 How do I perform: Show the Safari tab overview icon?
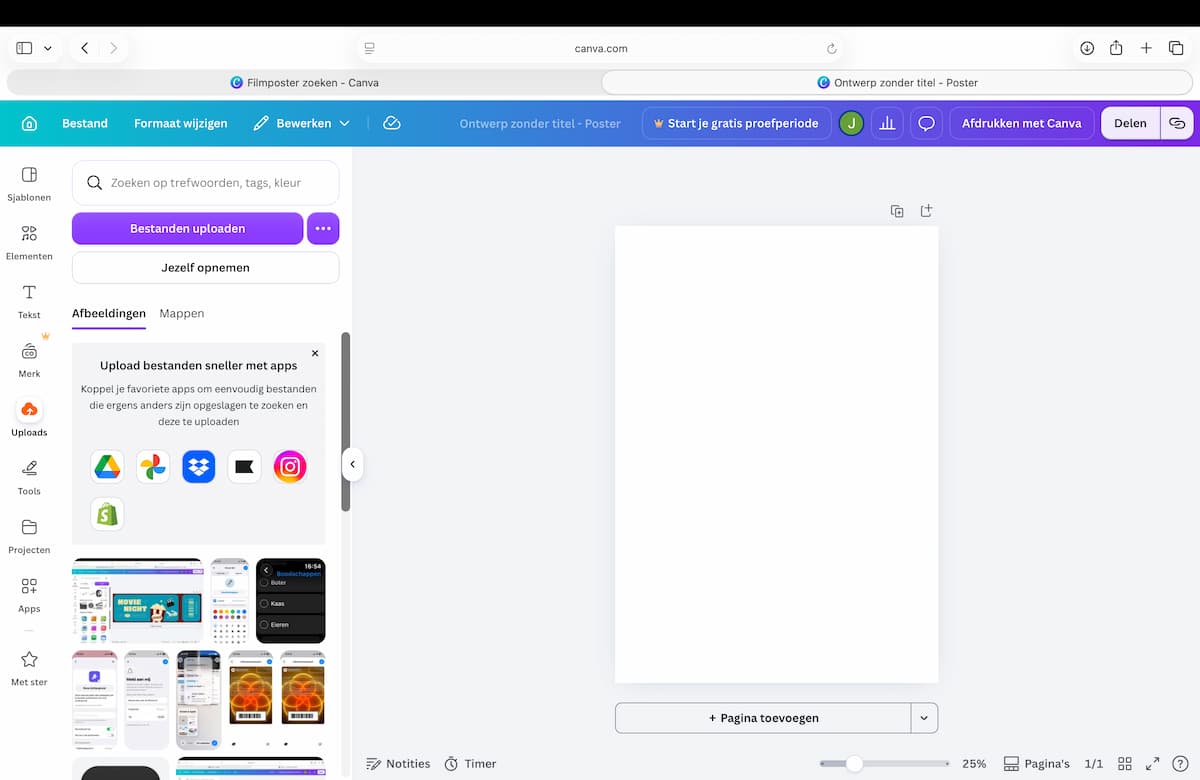tap(1176, 48)
